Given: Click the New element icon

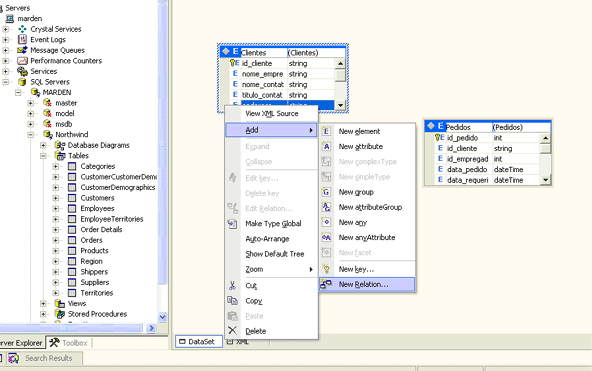Looking at the screenshot, I should pyautogui.click(x=326, y=131).
